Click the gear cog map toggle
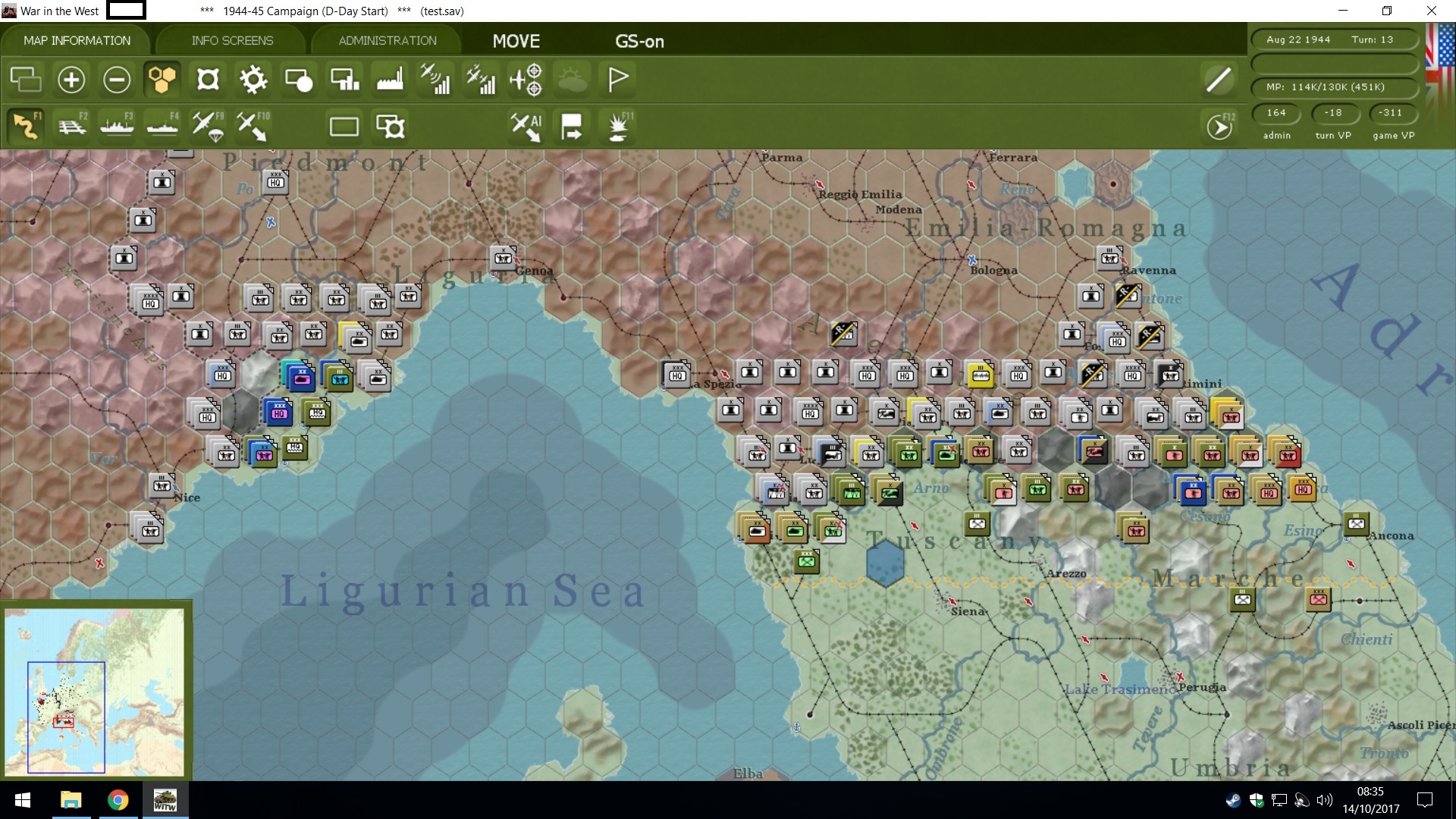 (253, 79)
